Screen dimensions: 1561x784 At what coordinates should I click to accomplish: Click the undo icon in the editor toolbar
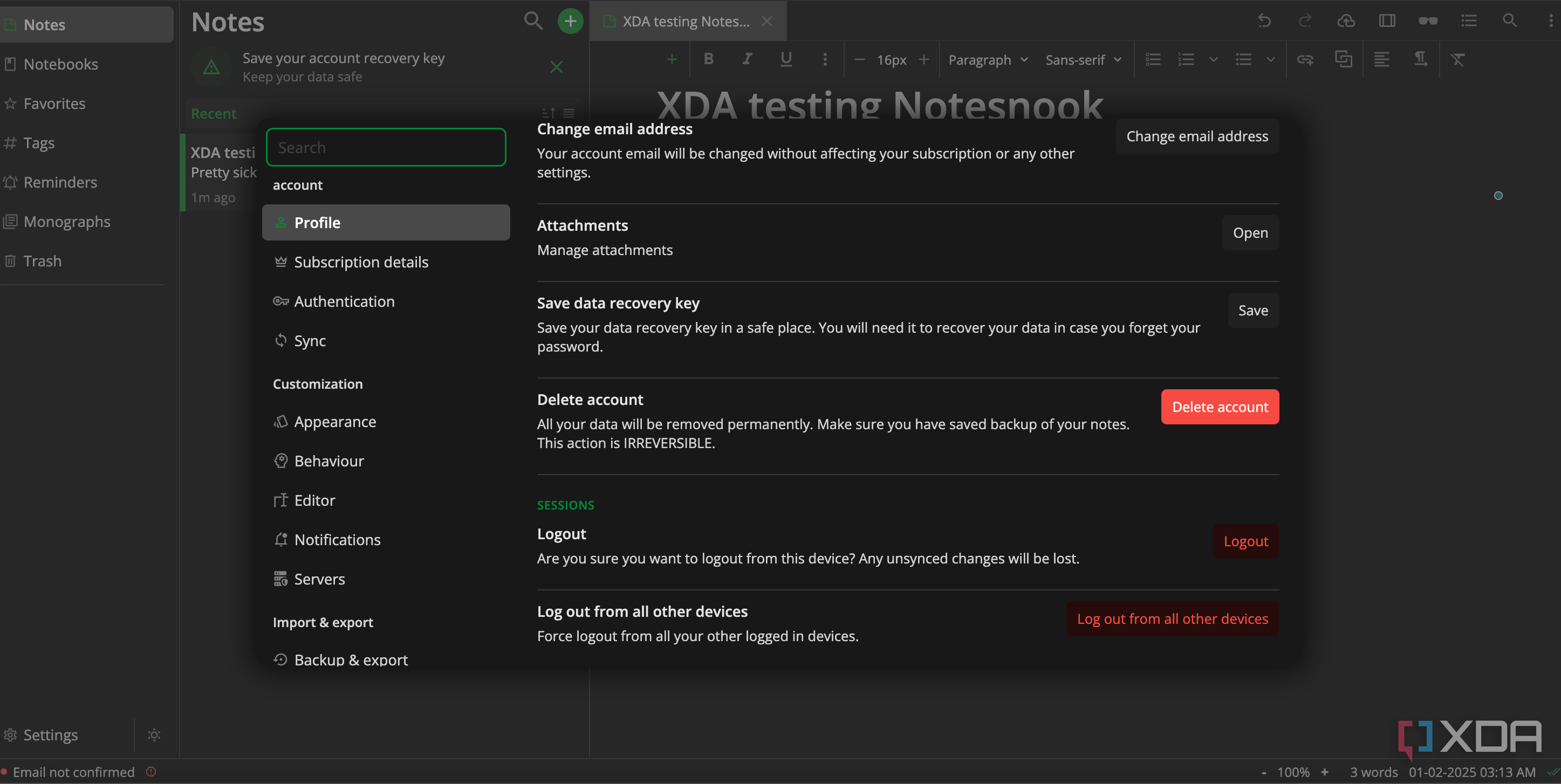coord(1265,20)
